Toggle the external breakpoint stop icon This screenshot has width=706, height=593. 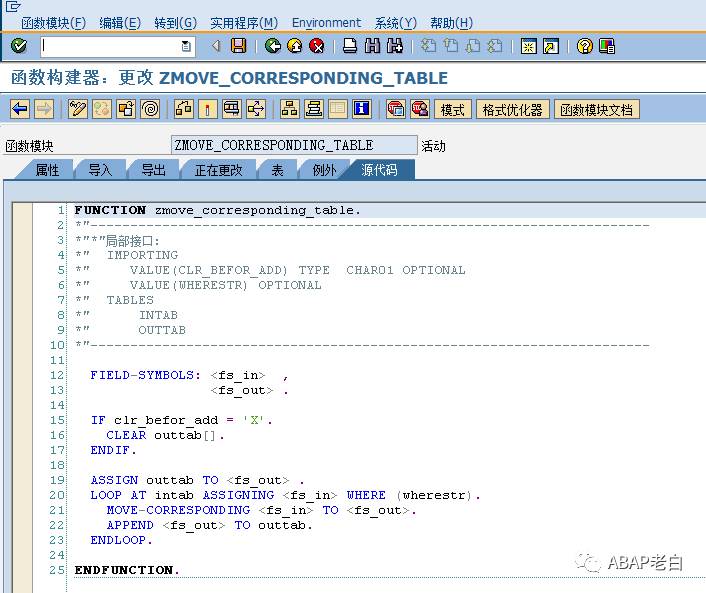click(420, 109)
